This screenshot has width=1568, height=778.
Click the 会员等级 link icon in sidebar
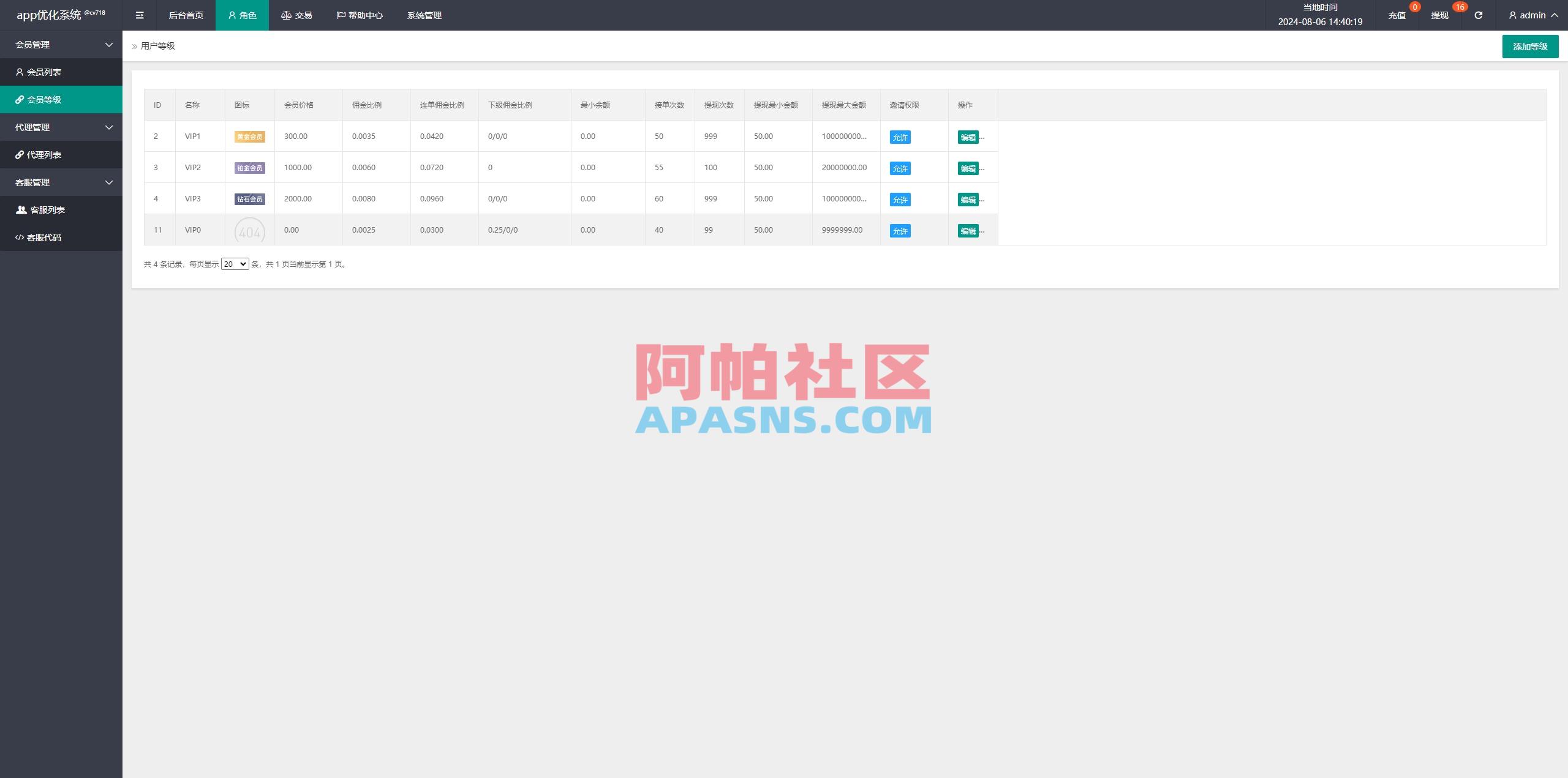tap(19, 99)
